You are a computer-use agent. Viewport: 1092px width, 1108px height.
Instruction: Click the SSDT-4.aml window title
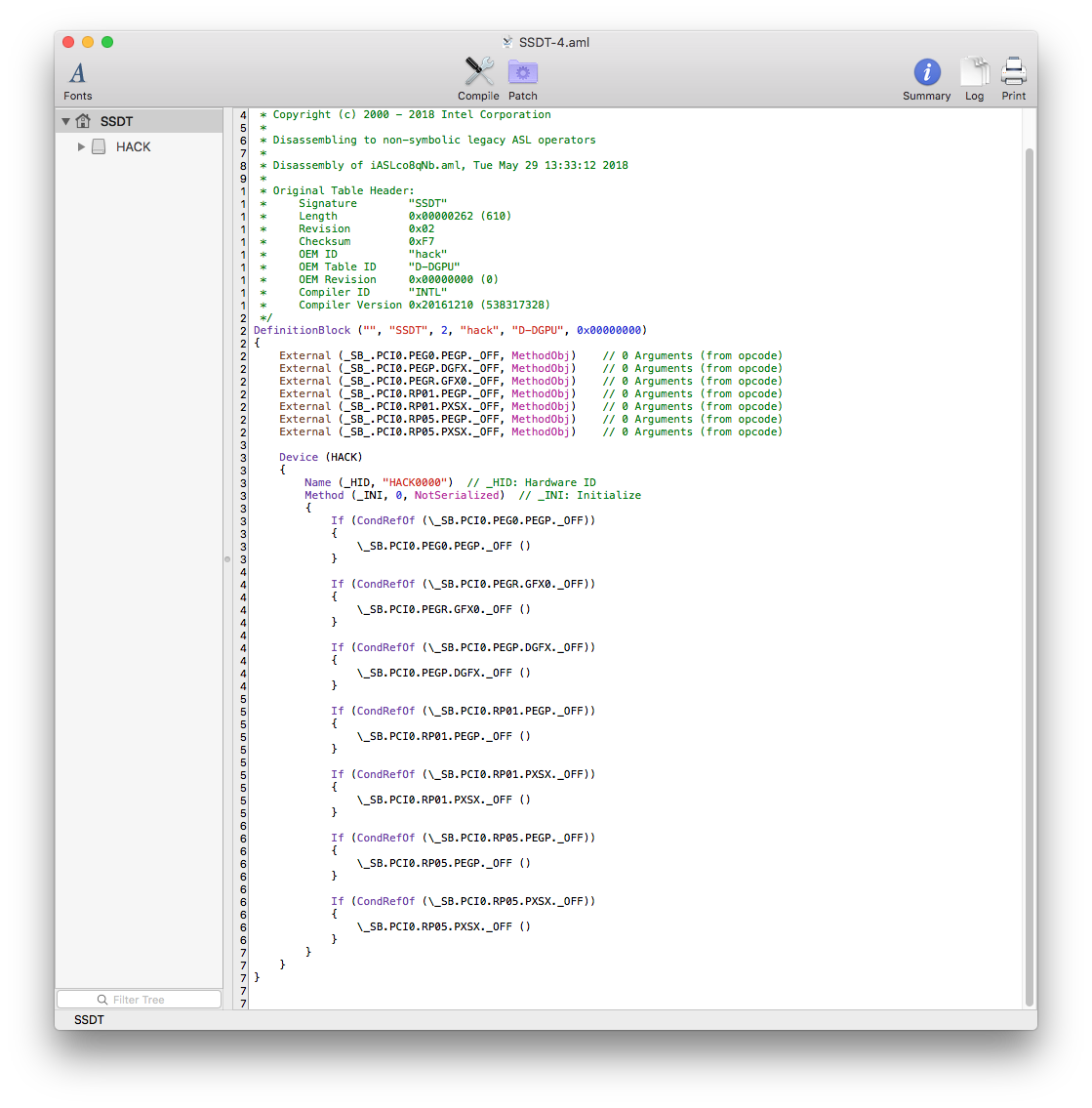[x=553, y=42]
